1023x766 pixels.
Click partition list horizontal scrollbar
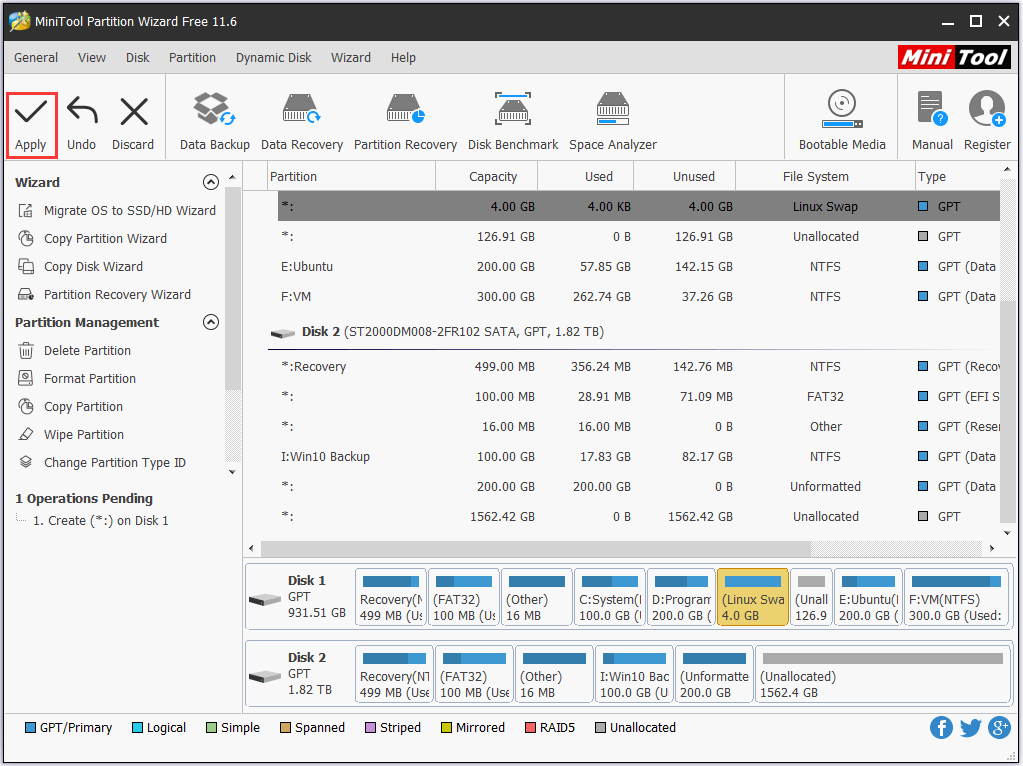click(x=535, y=548)
